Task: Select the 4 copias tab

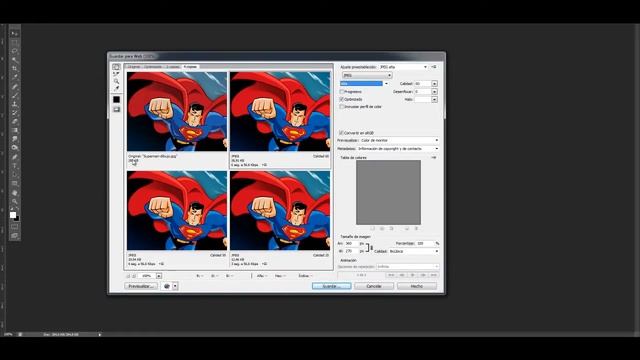Action: tap(190, 67)
